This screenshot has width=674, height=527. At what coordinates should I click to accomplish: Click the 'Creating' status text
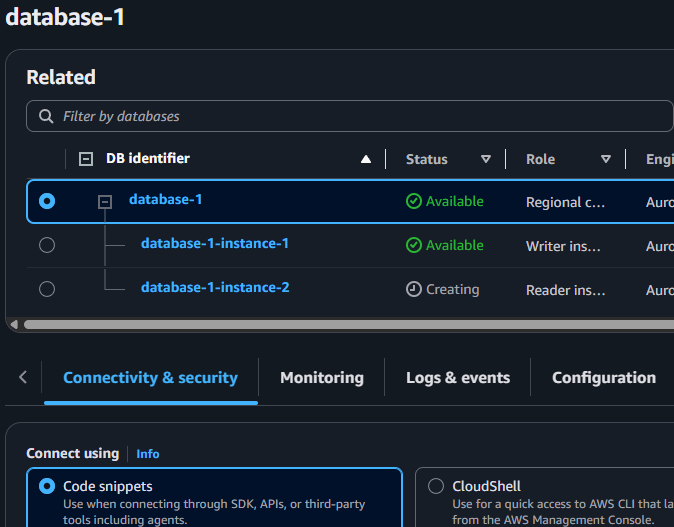point(453,290)
